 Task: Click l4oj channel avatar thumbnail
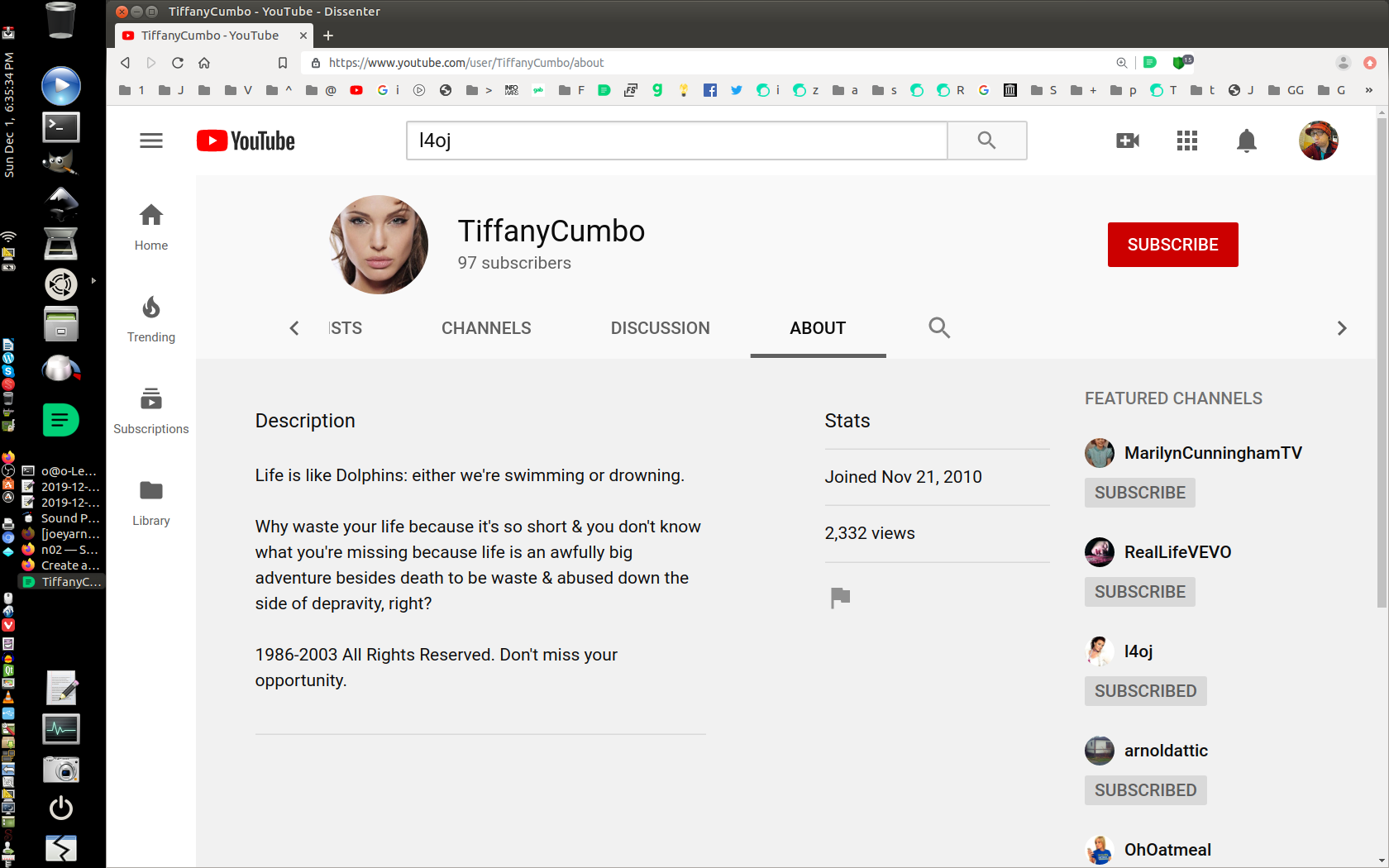coord(1099,651)
